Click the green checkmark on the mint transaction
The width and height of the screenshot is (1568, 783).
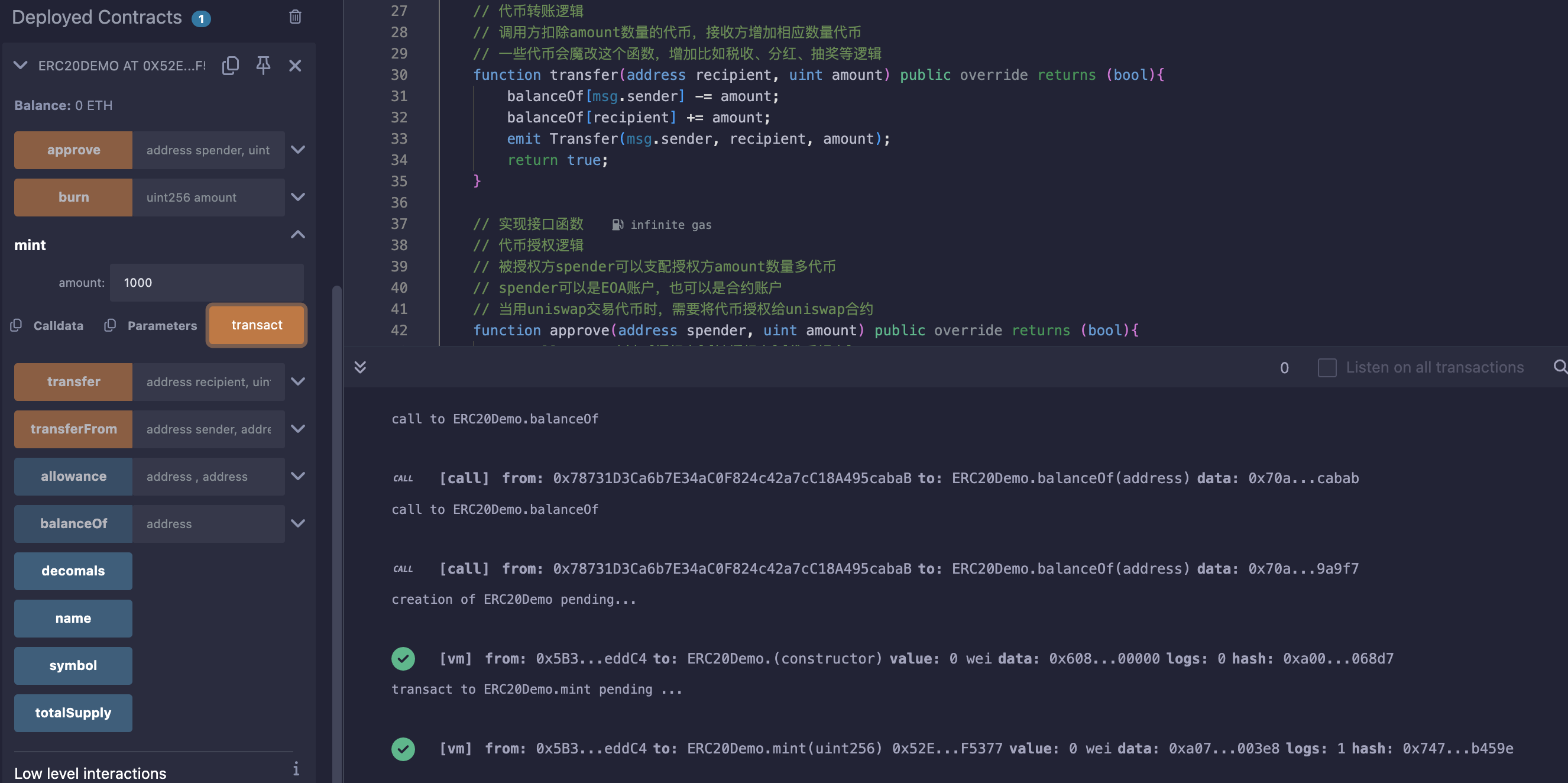coord(403,748)
